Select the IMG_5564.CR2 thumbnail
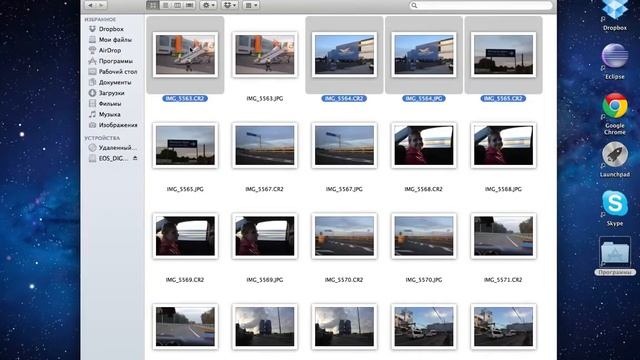Viewport: 640px width, 360px height. click(x=344, y=55)
